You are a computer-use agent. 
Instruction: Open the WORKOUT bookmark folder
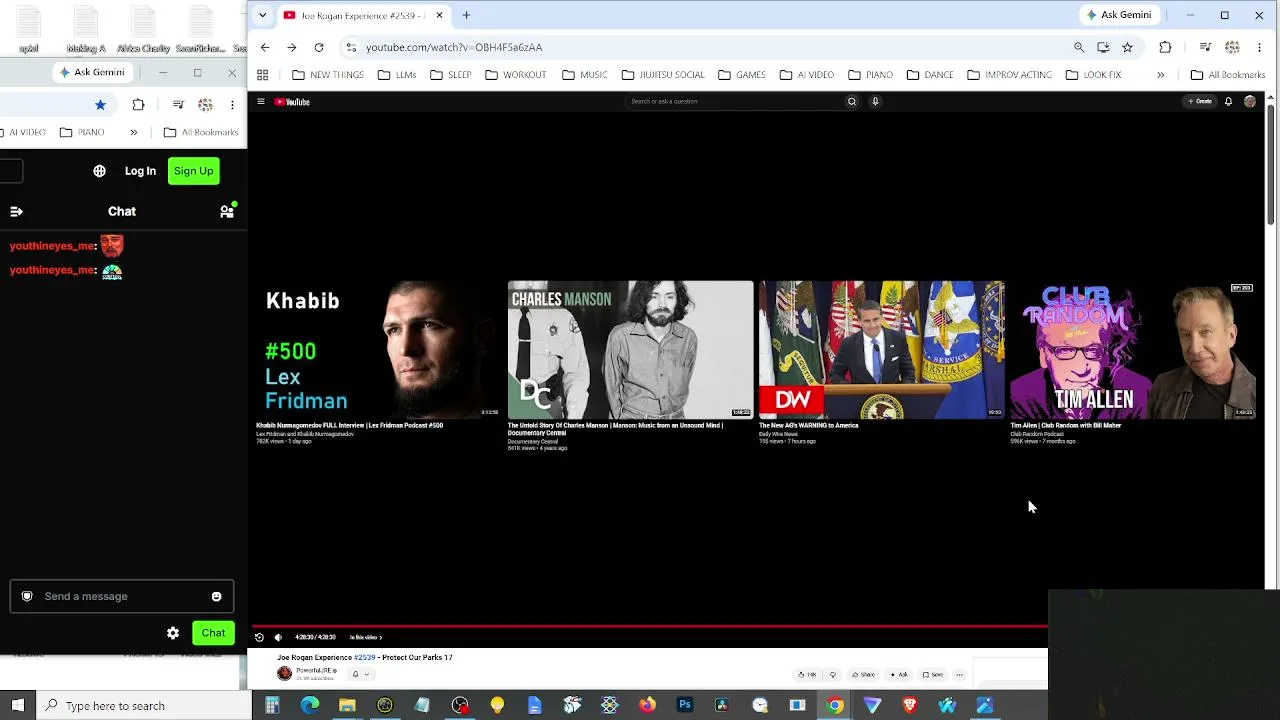pos(516,75)
